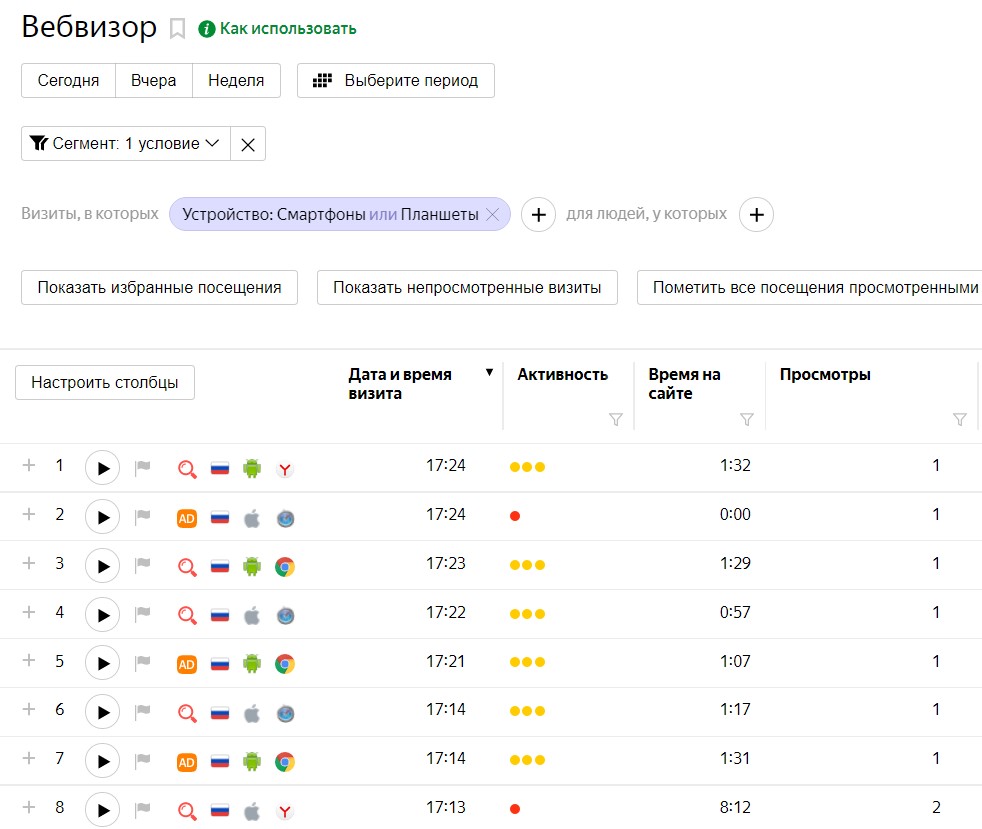Click Yandex Browser icon in visit 1

285,469
